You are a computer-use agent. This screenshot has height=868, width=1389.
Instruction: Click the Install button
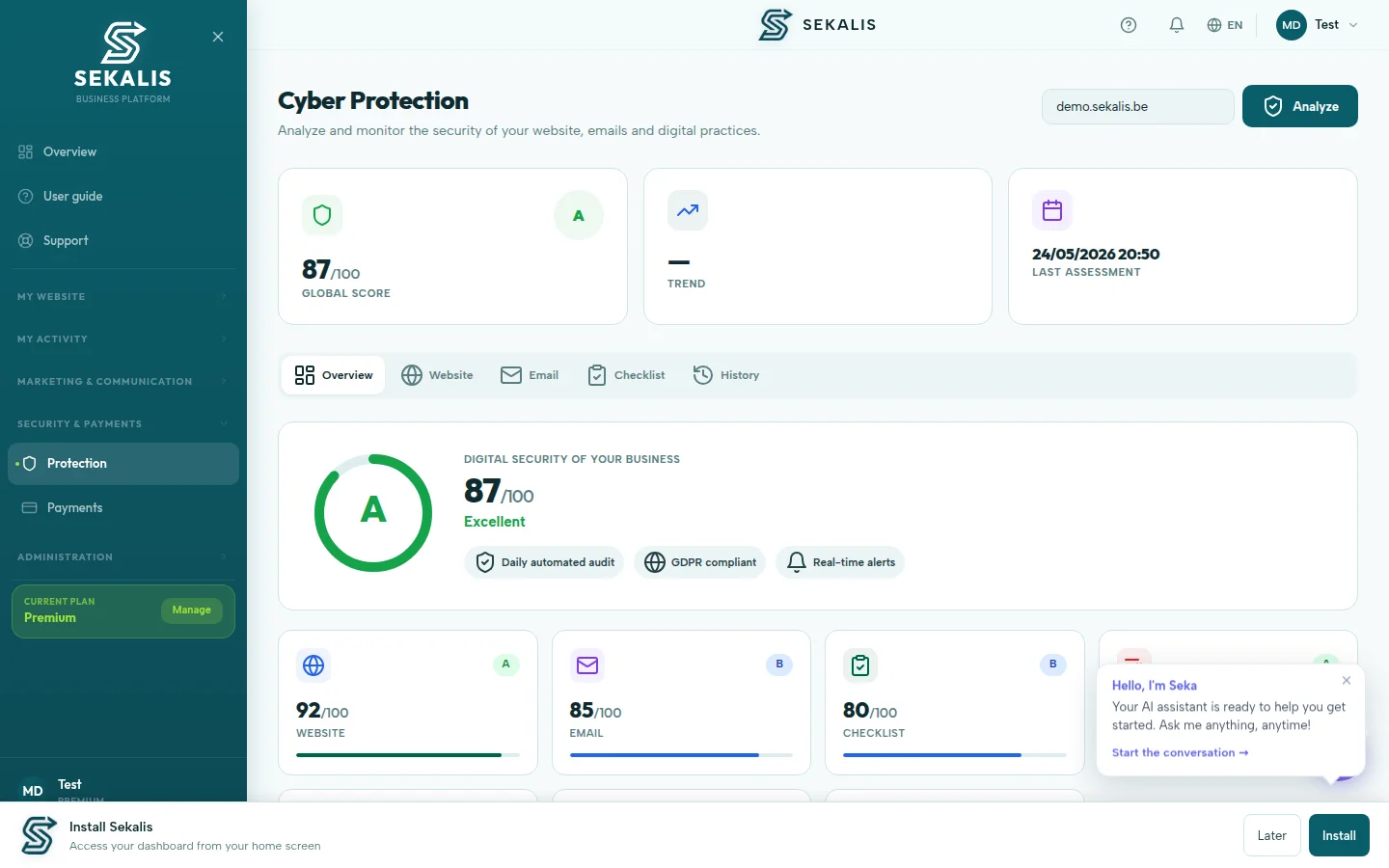coord(1339,835)
